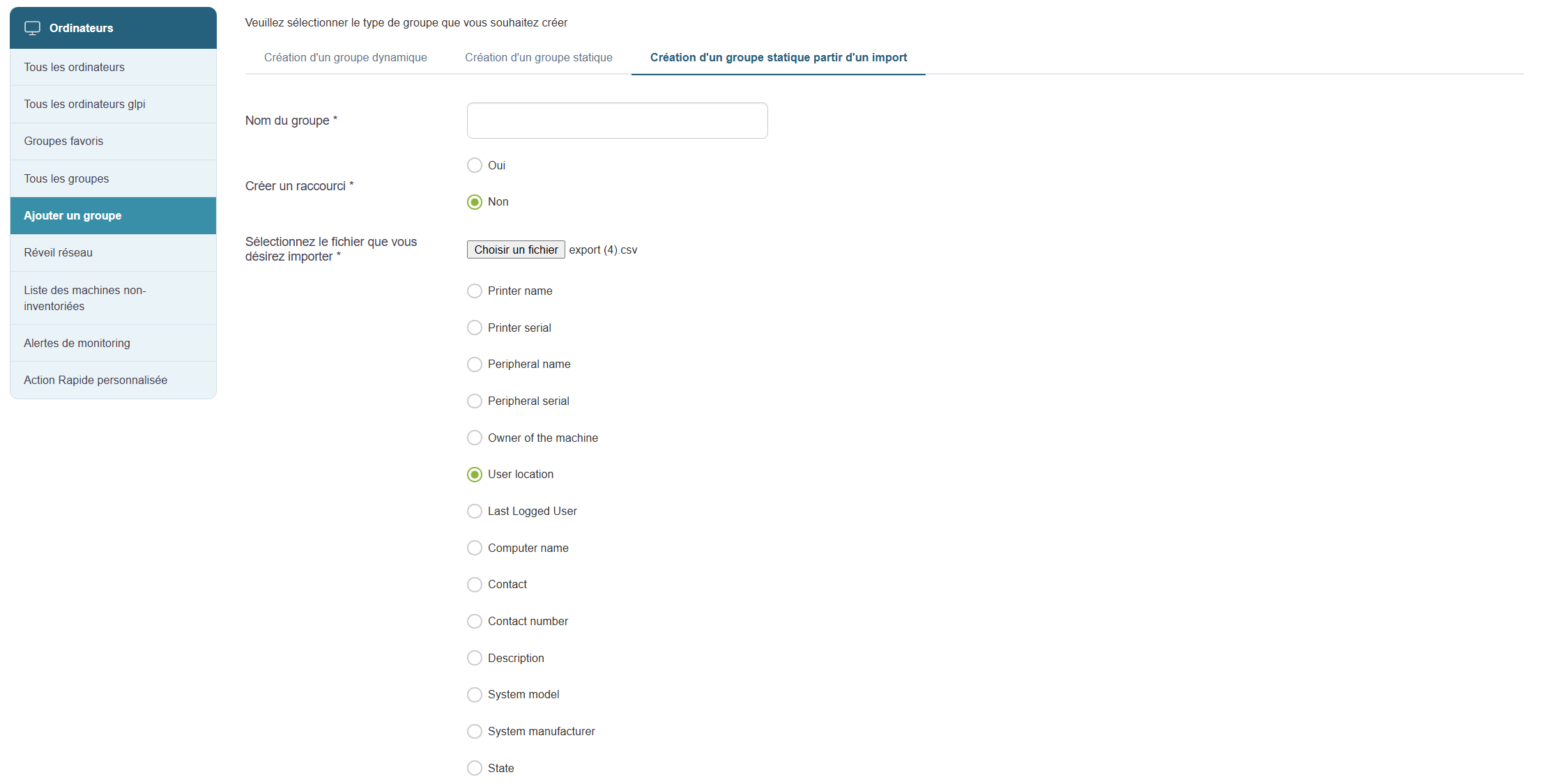Image resolution: width=1546 pixels, height=784 pixels.
Task: Open 'Création d'un groupe statique partir d'un import' tab
Action: coord(779,58)
